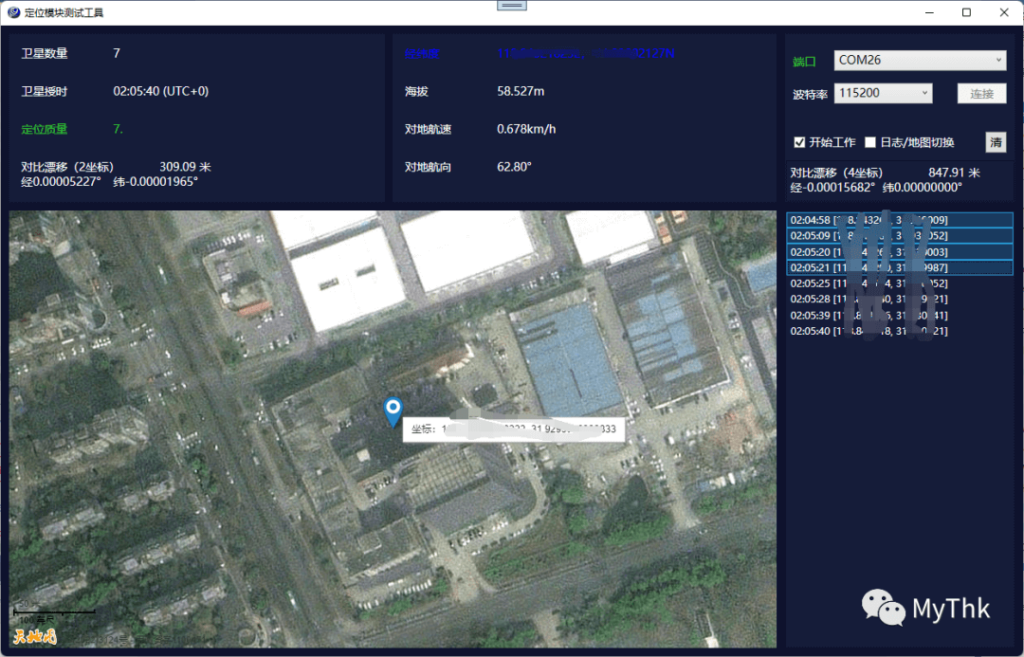Click the coordinate tooltip next to the pin

514,429
